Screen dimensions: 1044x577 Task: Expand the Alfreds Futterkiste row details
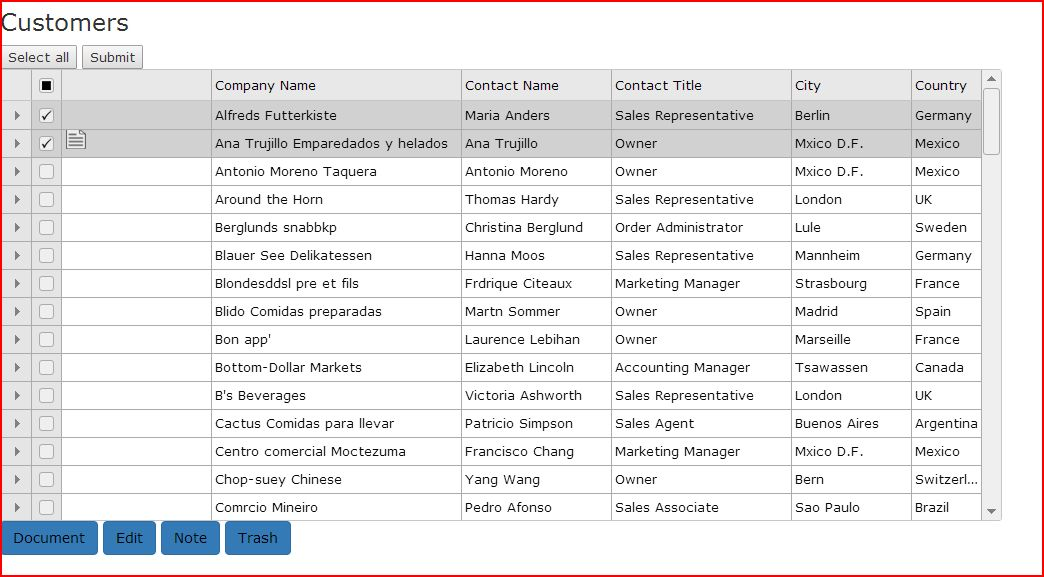(17, 116)
